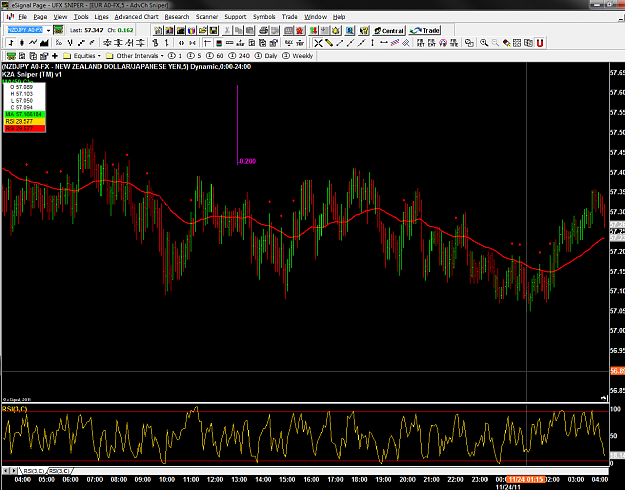Expand Other Intervals folder dropdown
This screenshot has height=490, width=625.
(135, 56)
